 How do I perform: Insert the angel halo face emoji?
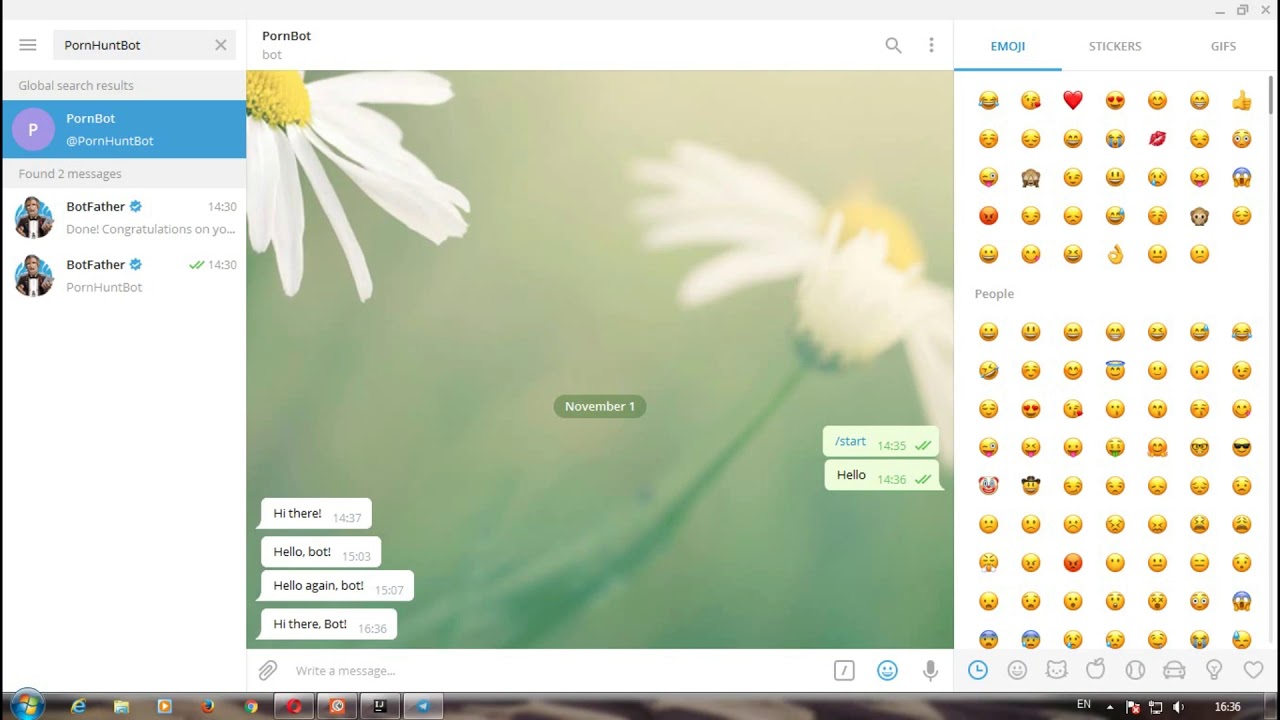(x=1115, y=370)
